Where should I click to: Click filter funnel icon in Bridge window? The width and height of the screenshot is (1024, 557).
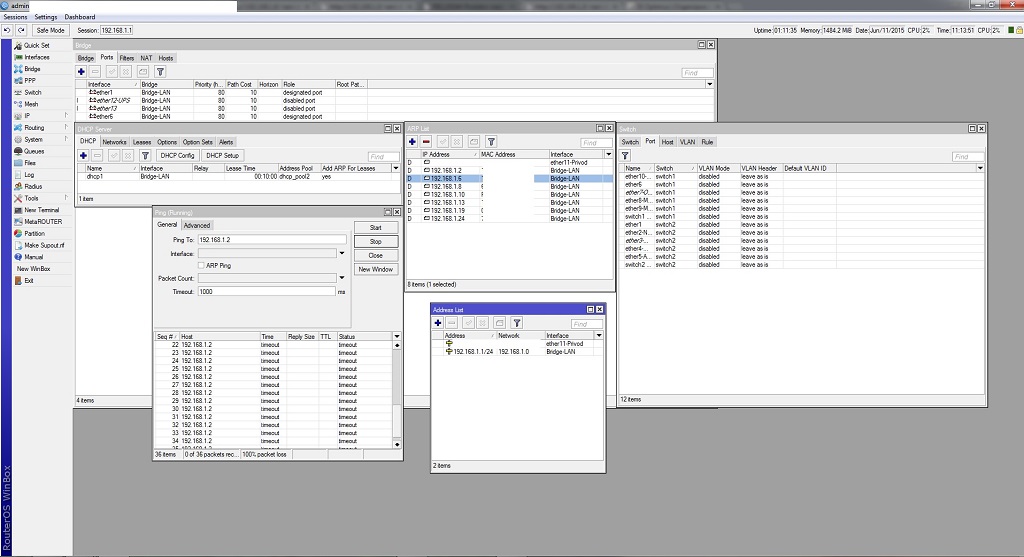click(160, 72)
